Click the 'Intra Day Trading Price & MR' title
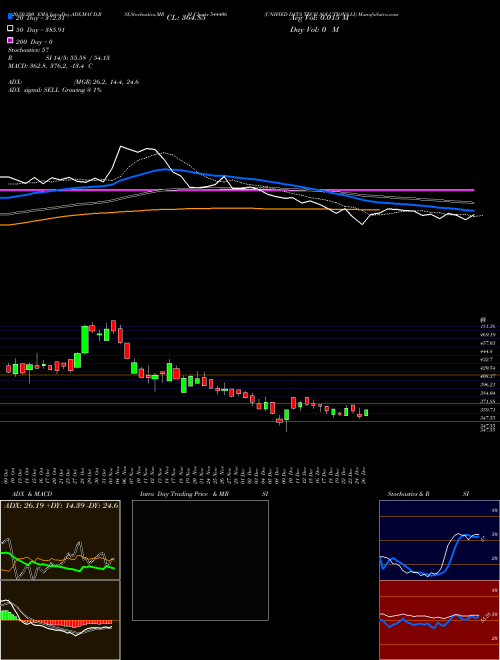The image size is (500, 660). (184, 494)
